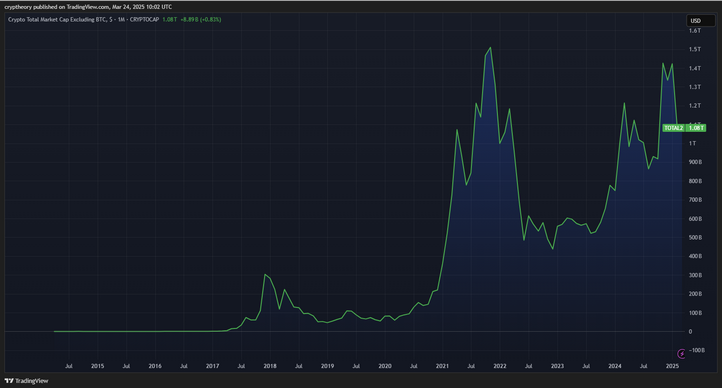Screen dimensions: 722x388
Task: Click the 1.5T price axis label
Action: click(x=695, y=49)
